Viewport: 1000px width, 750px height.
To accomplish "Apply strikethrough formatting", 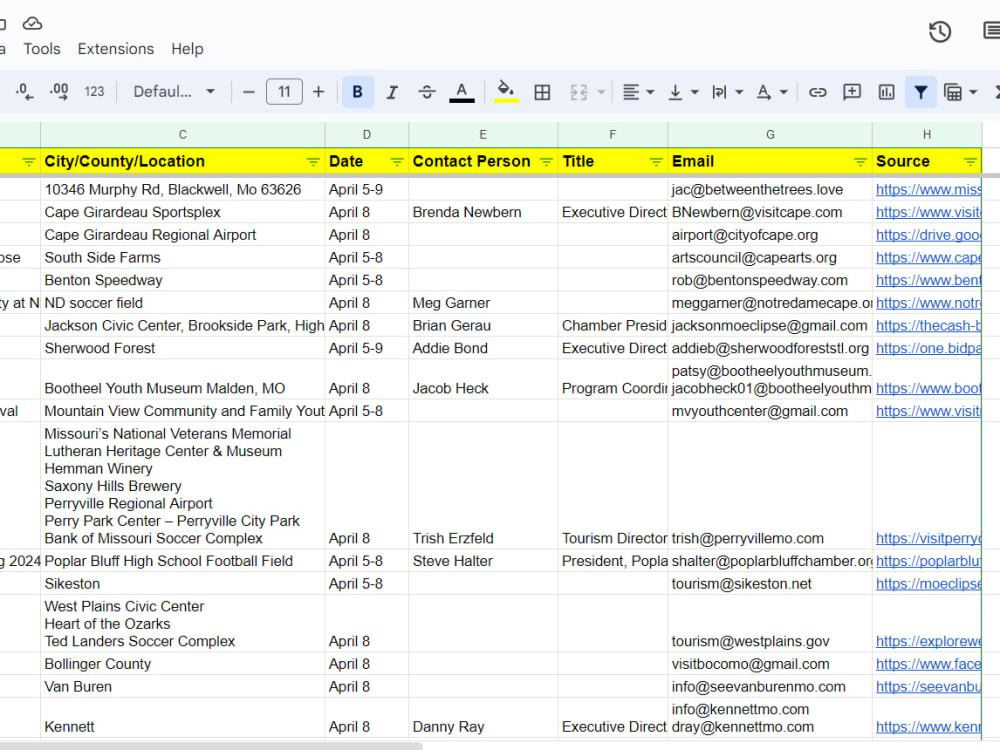I will point(427,92).
